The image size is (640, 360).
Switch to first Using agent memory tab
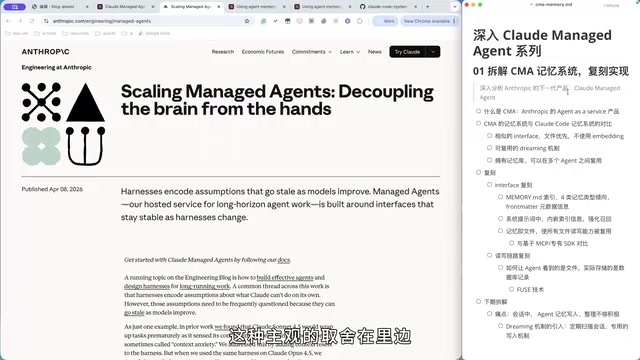click(256, 7)
